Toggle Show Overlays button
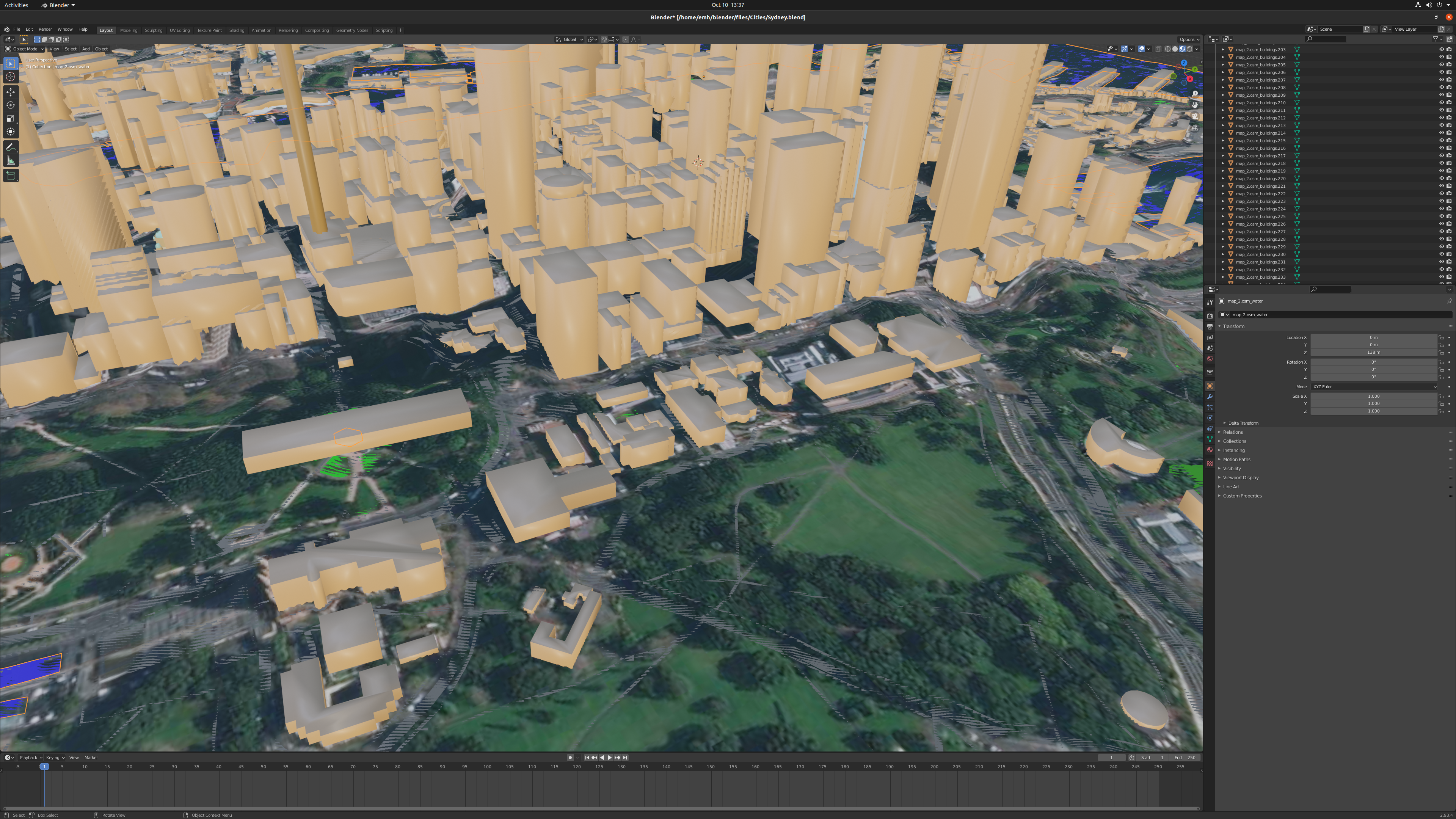 click(1142, 49)
